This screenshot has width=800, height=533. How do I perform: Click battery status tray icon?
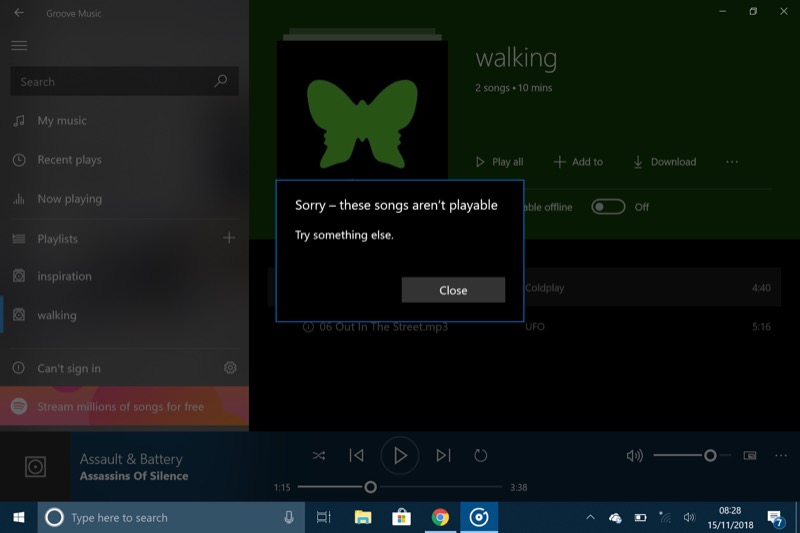point(640,518)
